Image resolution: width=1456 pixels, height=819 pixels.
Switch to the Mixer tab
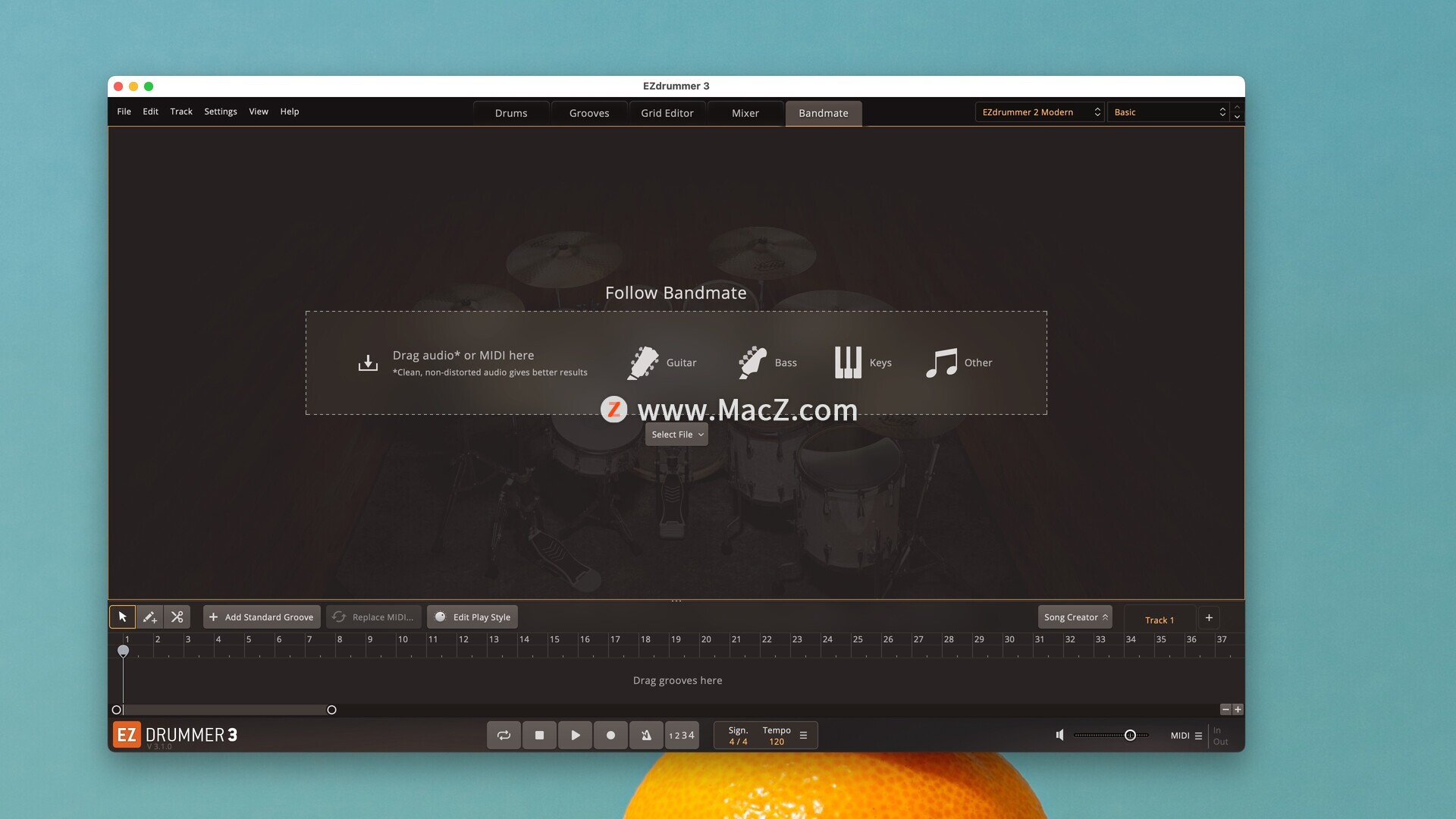pos(745,113)
